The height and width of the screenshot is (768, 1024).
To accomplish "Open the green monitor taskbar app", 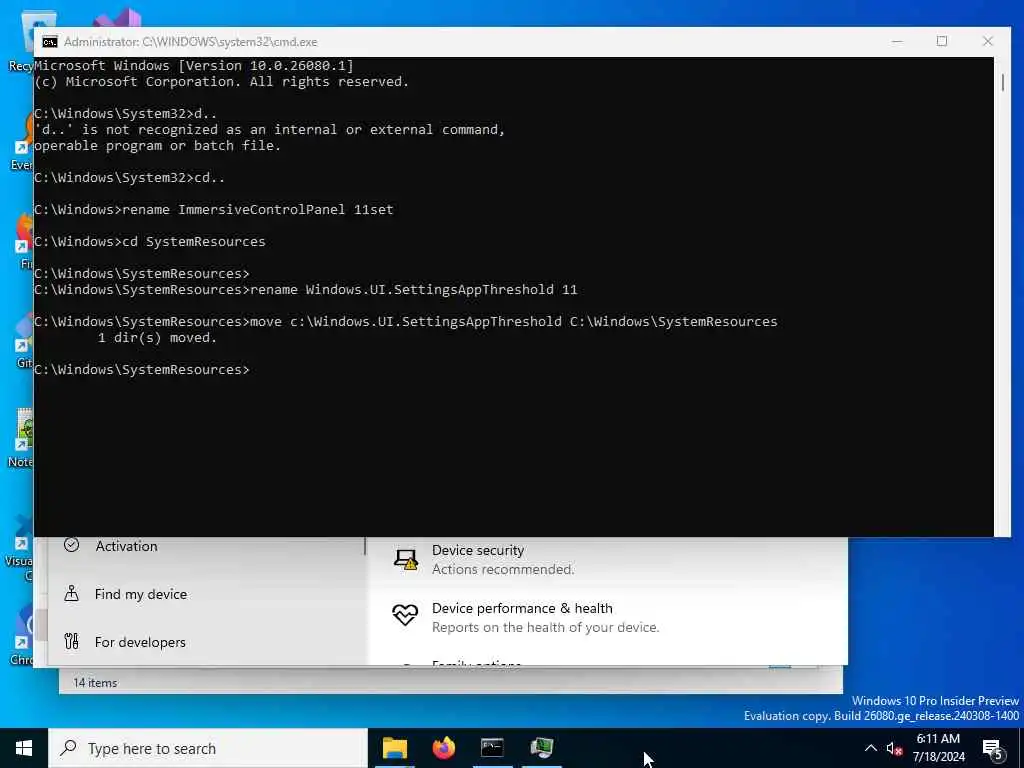I will click(541, 748).
